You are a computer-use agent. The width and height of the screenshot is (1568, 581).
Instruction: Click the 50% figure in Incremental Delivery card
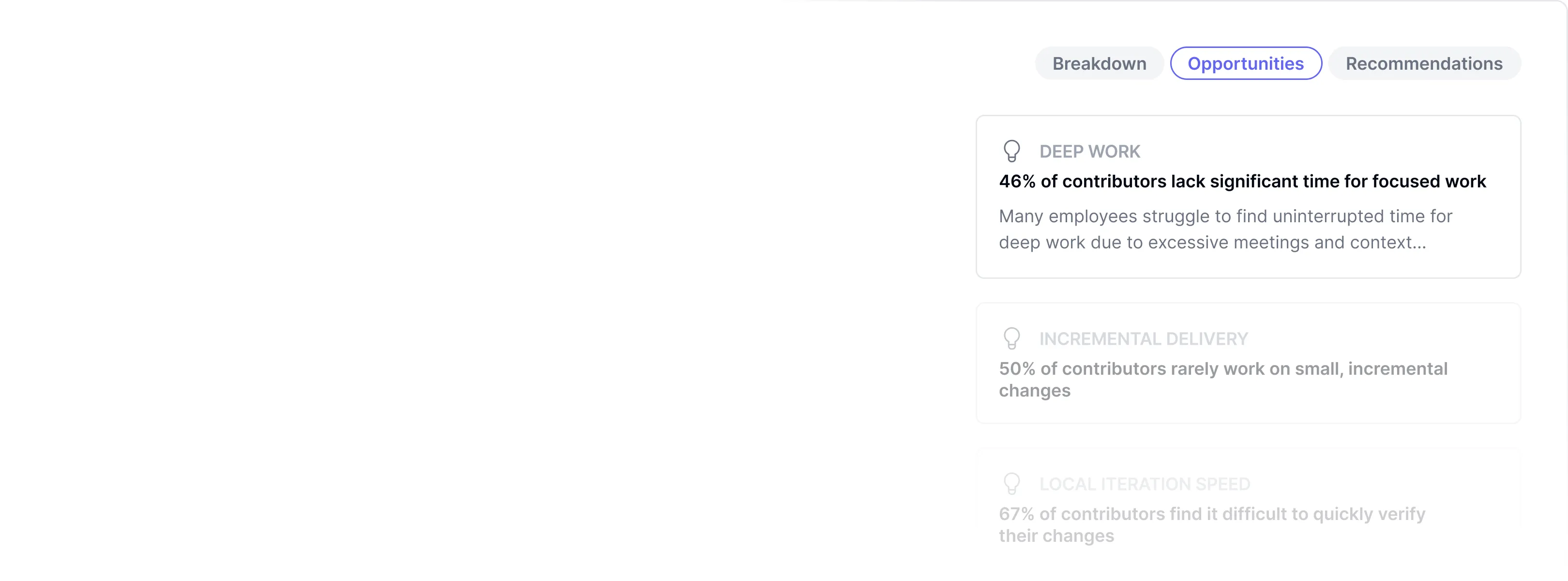pos(1017,369)
